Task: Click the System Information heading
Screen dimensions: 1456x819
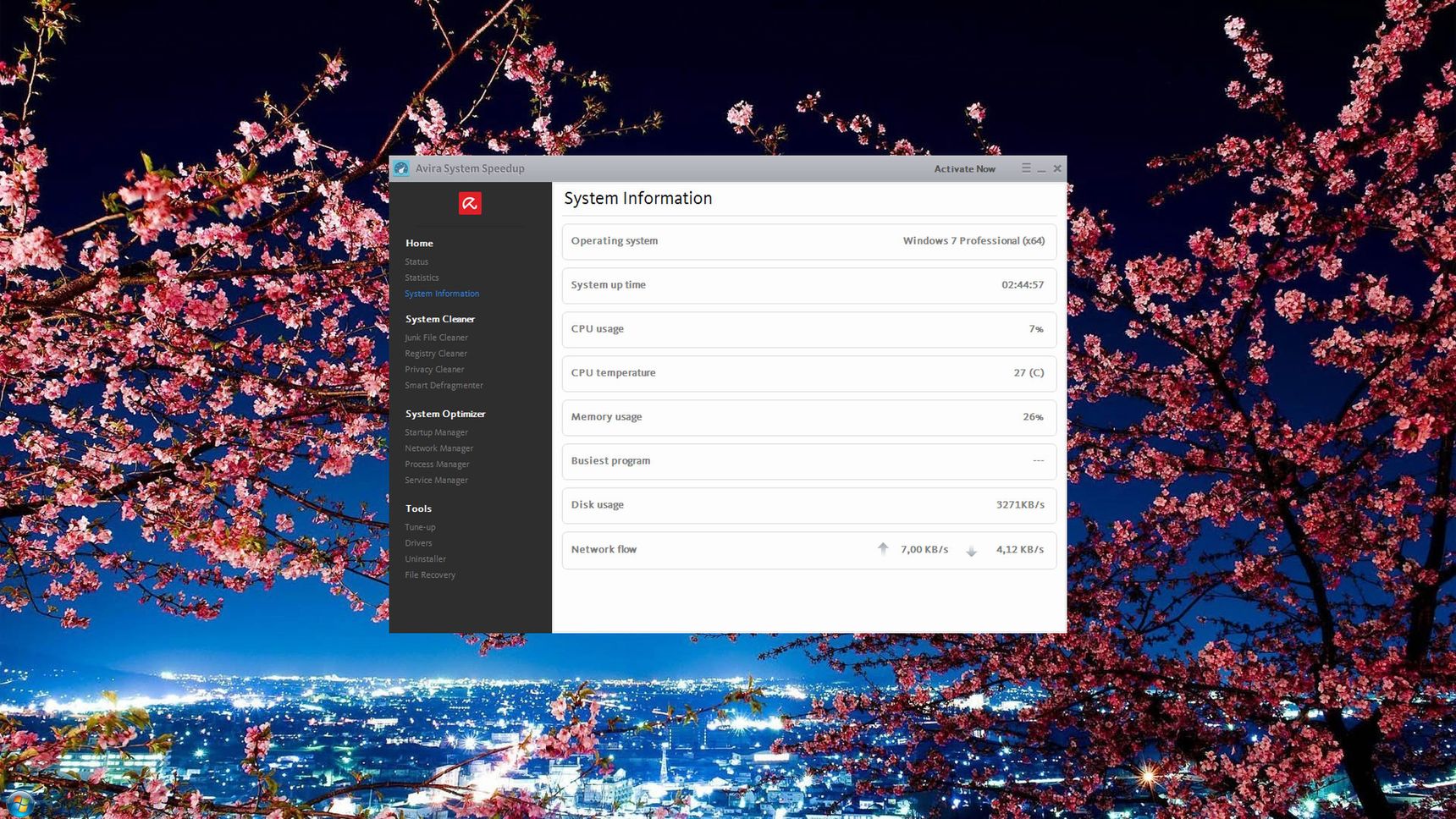Action: click(638, 198)
